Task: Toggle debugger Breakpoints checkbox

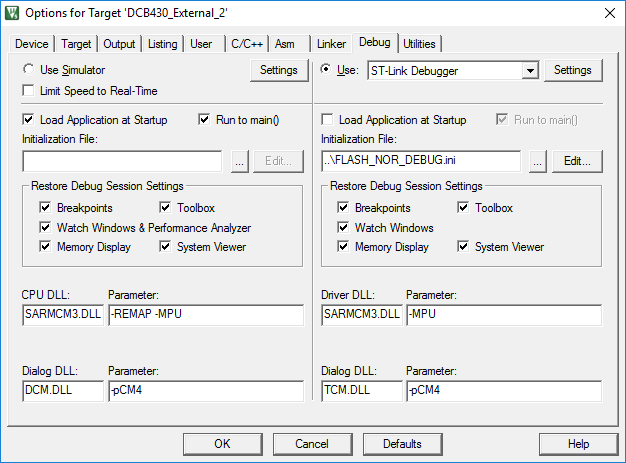Action: pos(343,208)
